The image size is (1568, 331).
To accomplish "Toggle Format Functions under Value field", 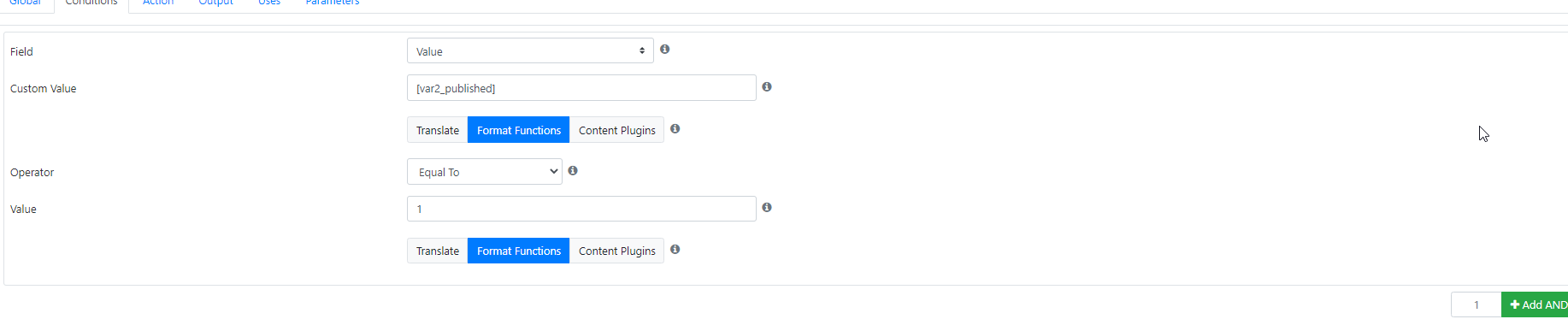I will coord(519,251).
